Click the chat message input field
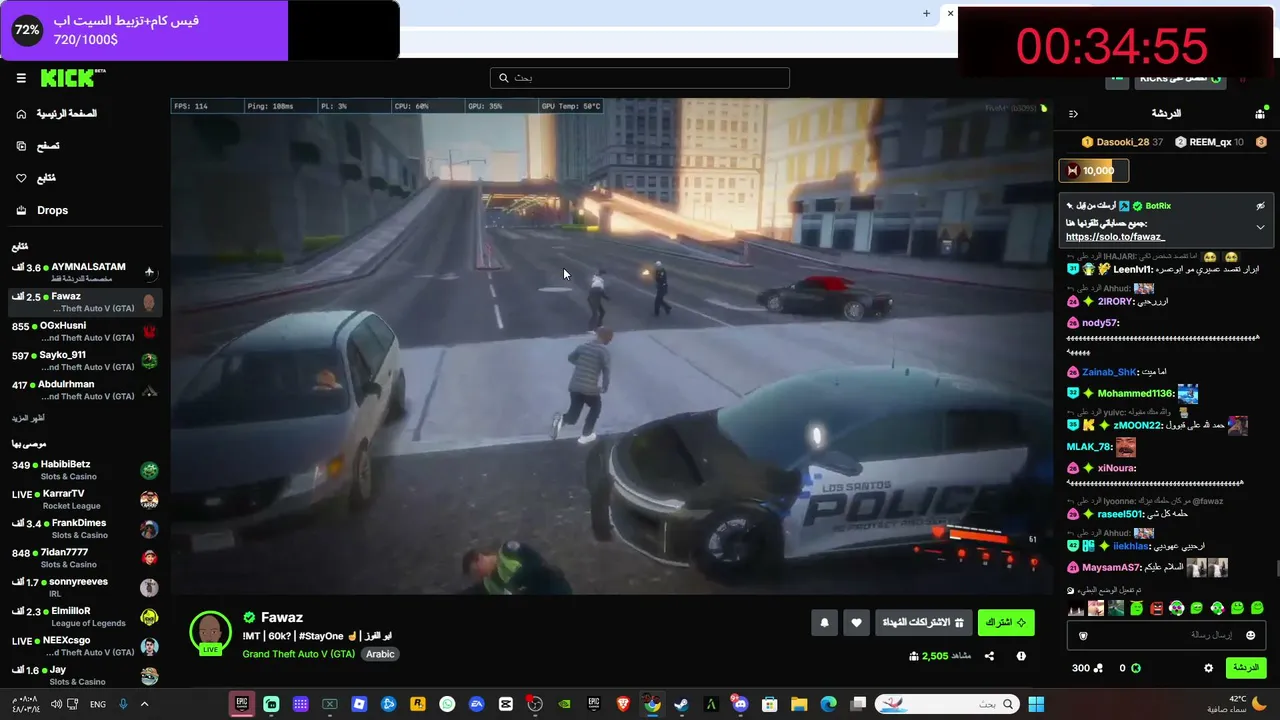 [1165, 635]
